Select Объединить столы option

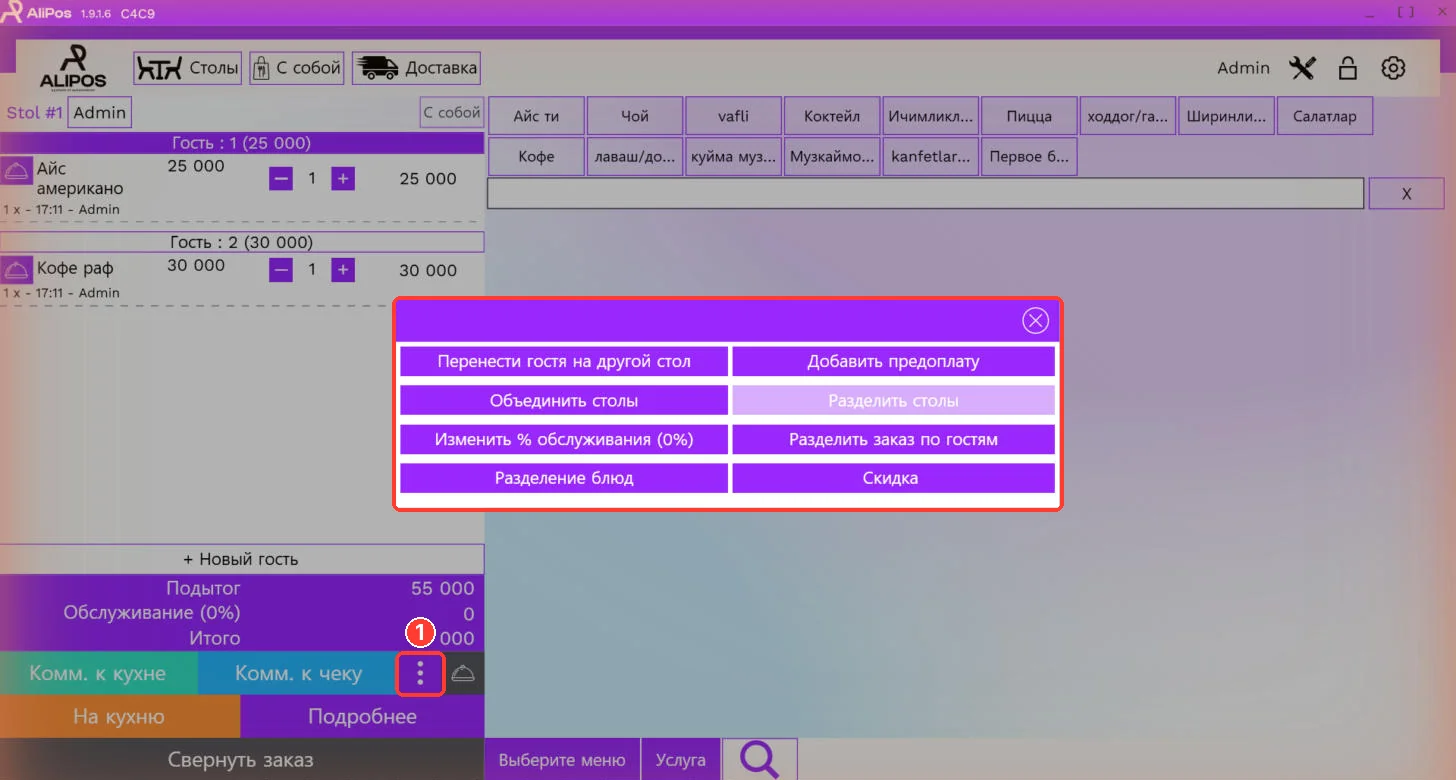coord(564,400)
